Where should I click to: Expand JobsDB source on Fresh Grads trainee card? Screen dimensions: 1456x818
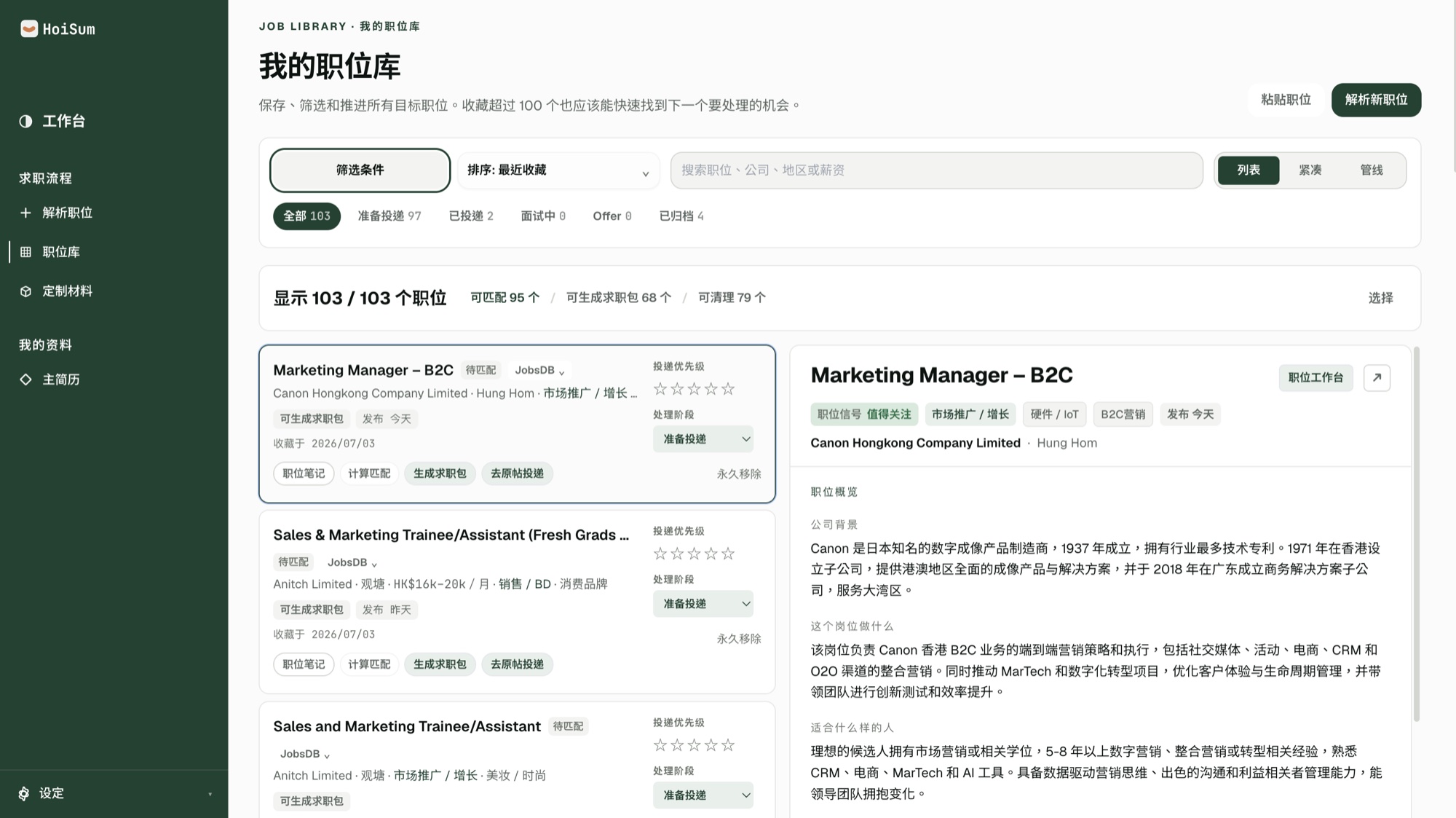tap(352, 562)
